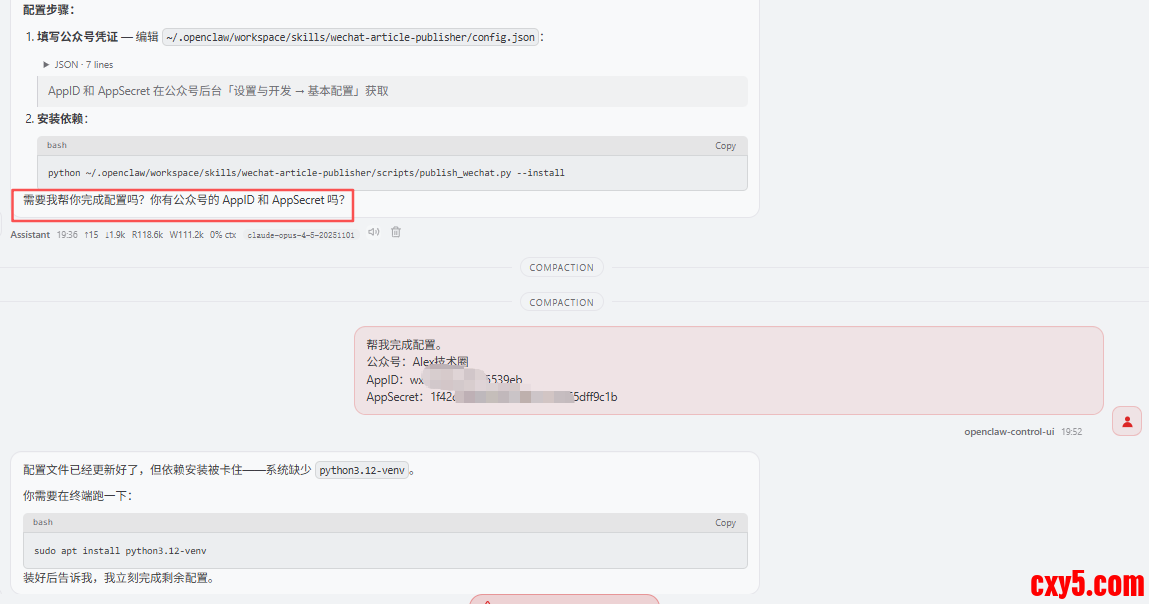Copy the publish_wechat.py install command
This screenshot has height=604, width=1149.
(725, 146)
